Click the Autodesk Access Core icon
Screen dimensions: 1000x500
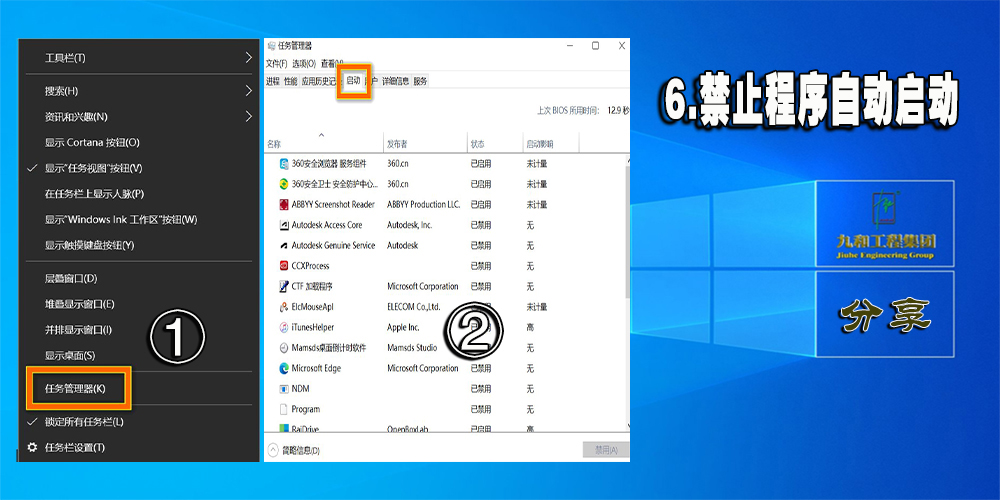point(284,225)
